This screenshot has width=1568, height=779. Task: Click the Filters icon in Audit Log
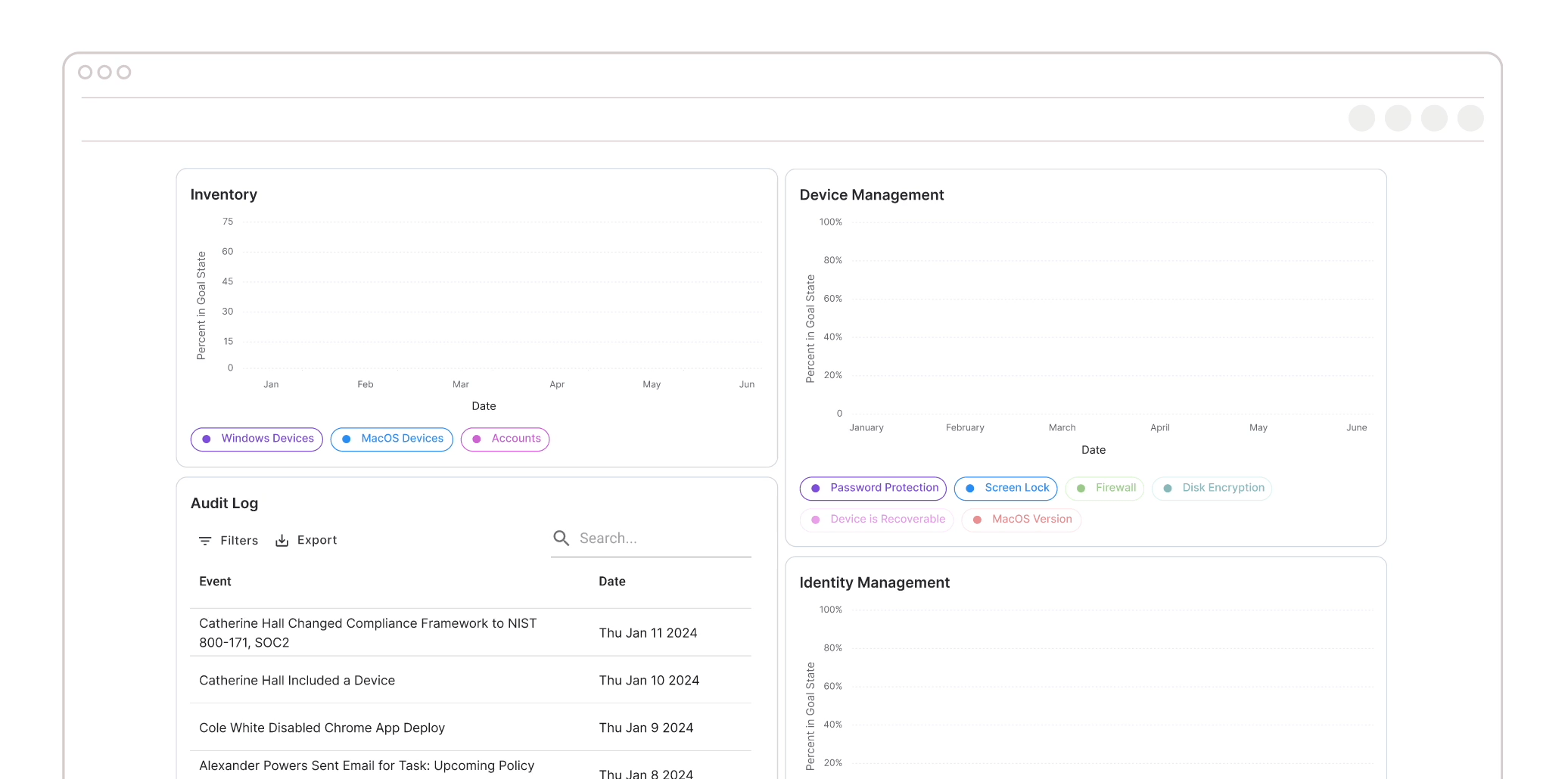coord(205,541)
